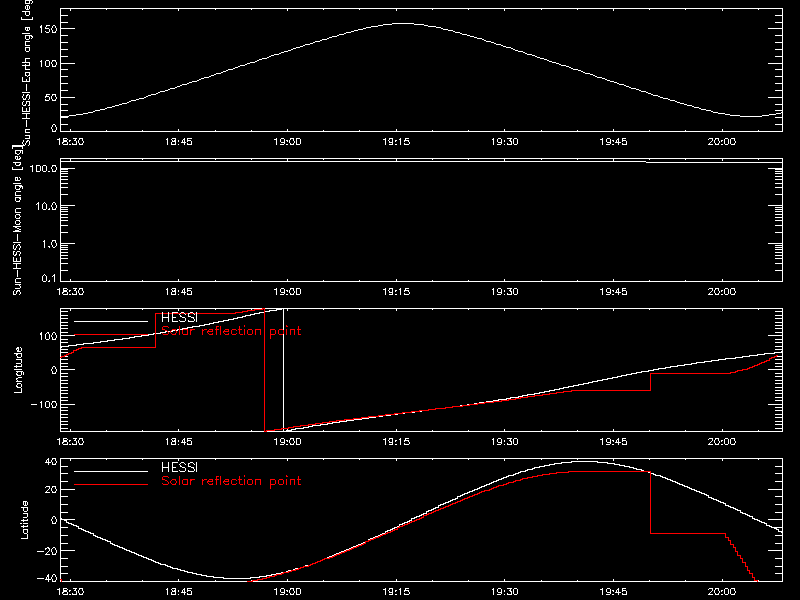
Task: Click Solar reflection point legend in Latitude plot
Action: [231, 481]
